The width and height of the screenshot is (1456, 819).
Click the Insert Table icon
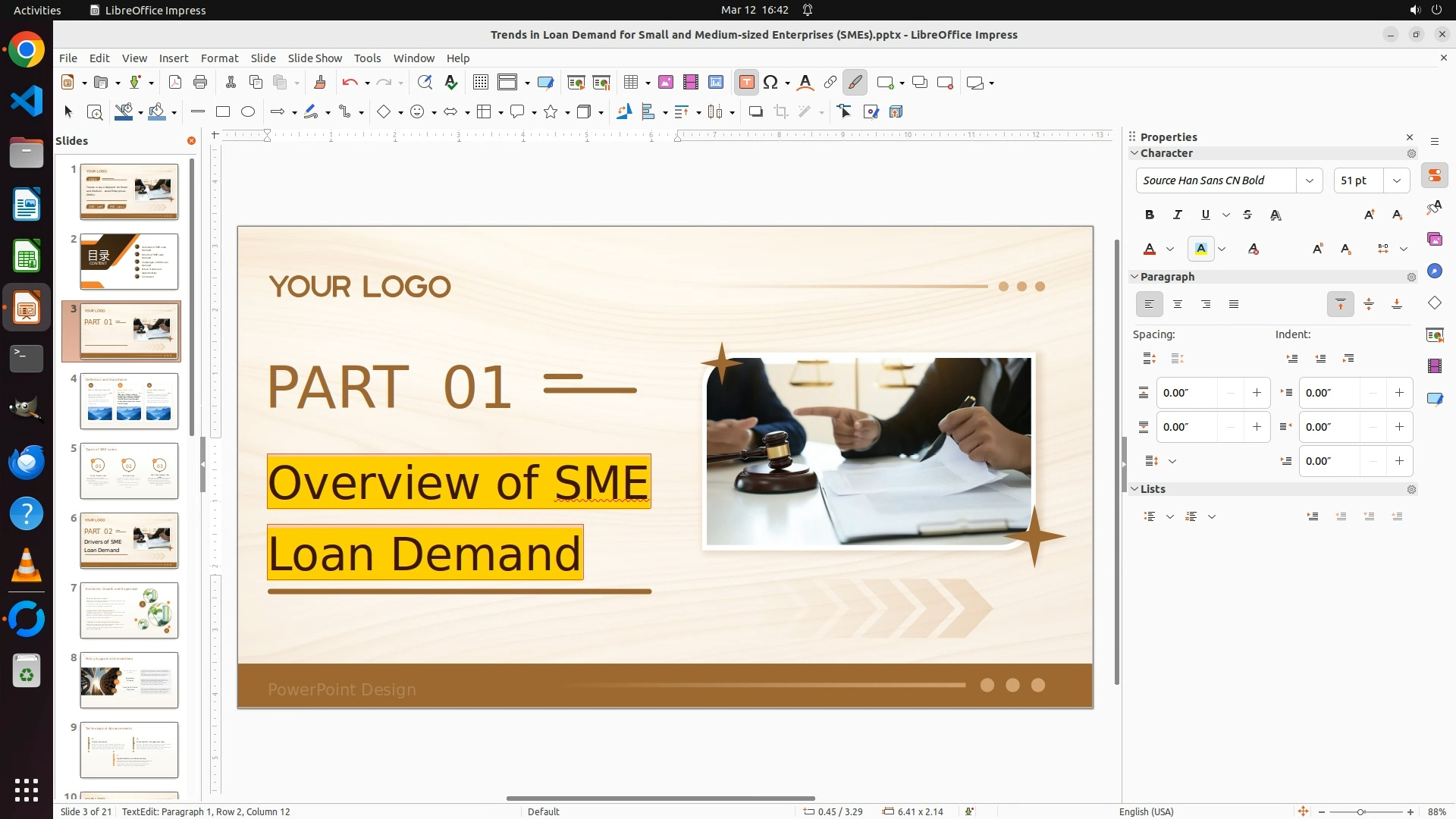tap(631, 83)
